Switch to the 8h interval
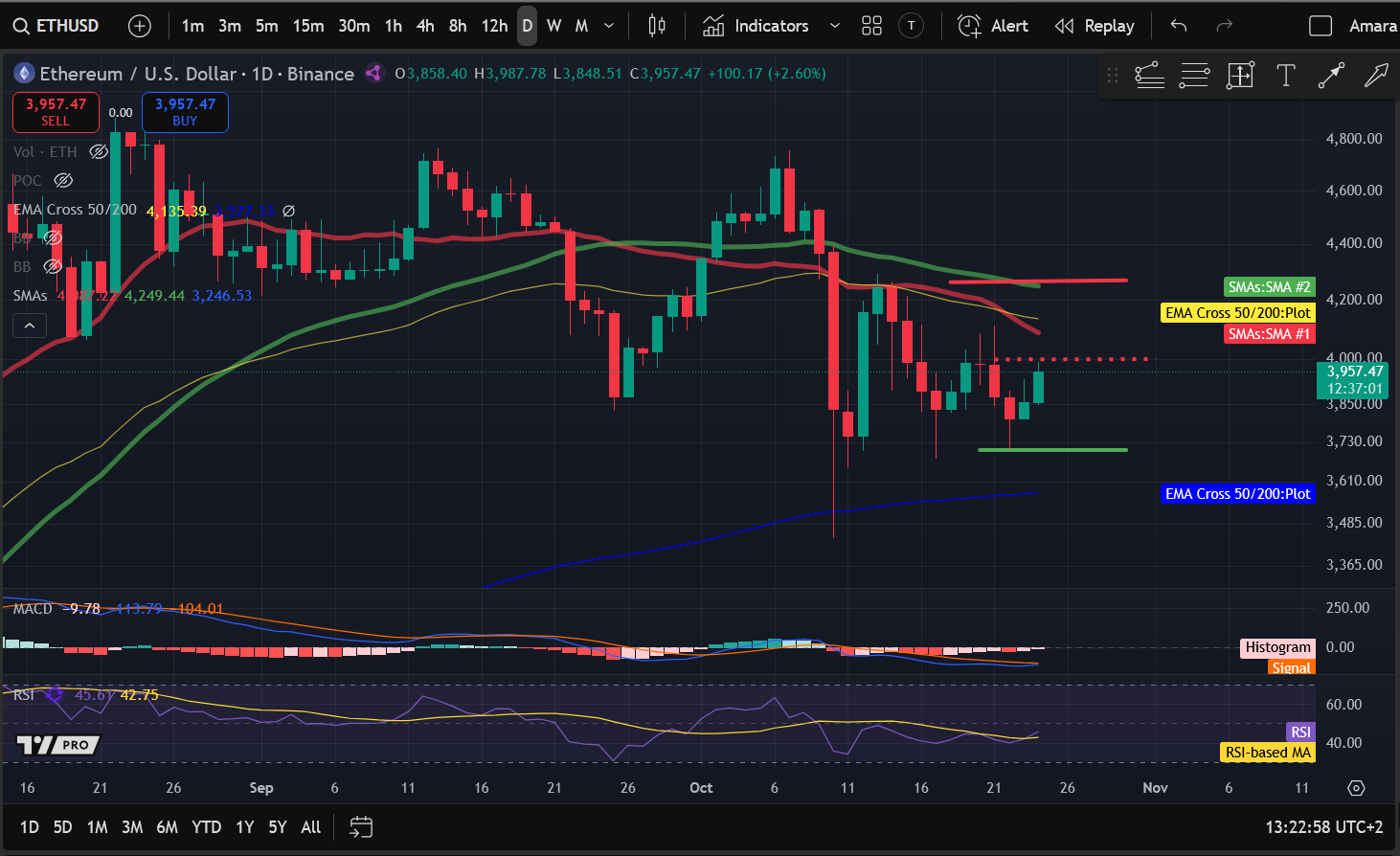This screenshot has width=1400, height=856. [x=459, y=26]
